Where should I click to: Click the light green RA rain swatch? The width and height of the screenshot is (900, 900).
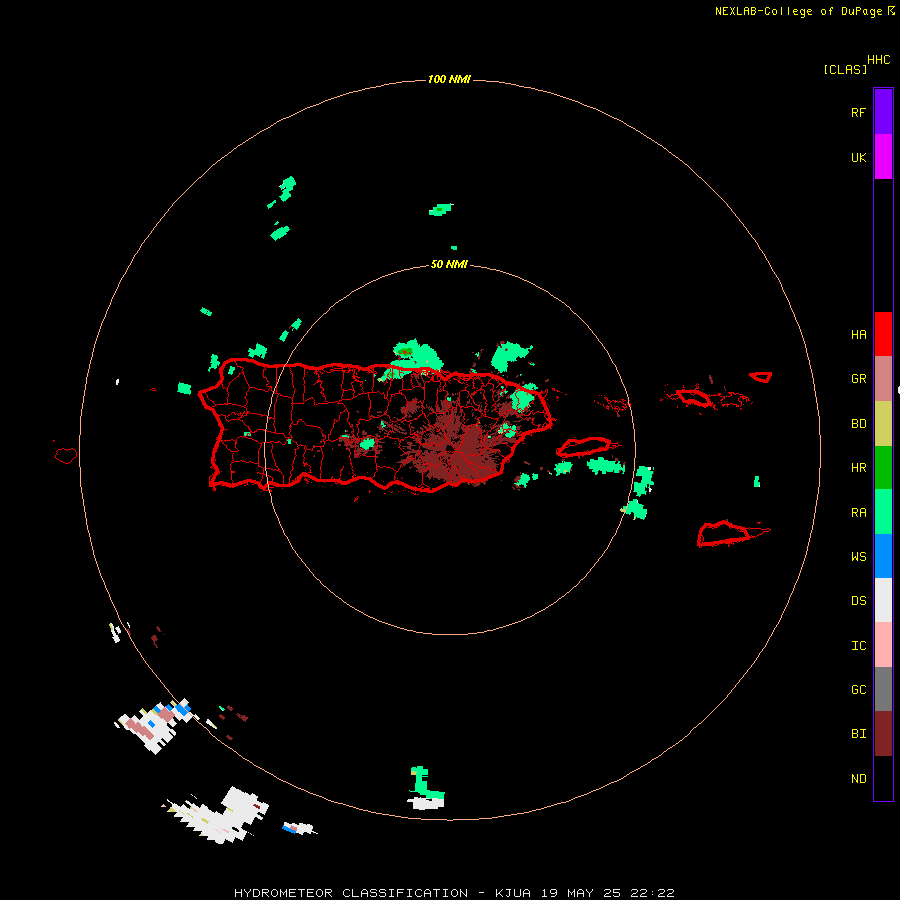pyautogui.click(x=883, y=512)
